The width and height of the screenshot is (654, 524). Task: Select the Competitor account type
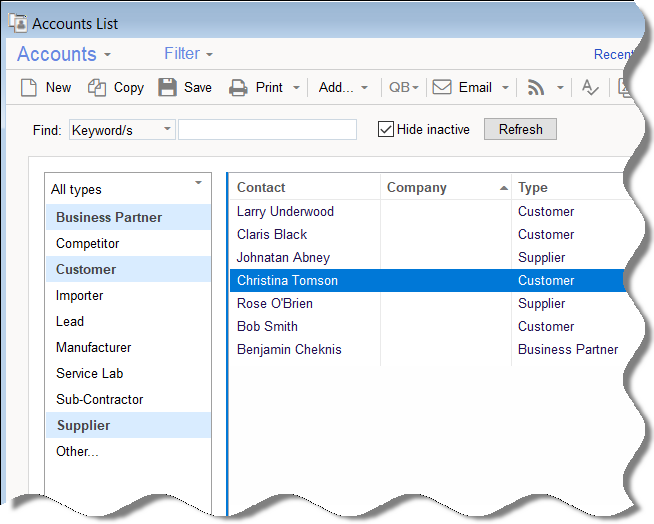[x=87, y=243]
